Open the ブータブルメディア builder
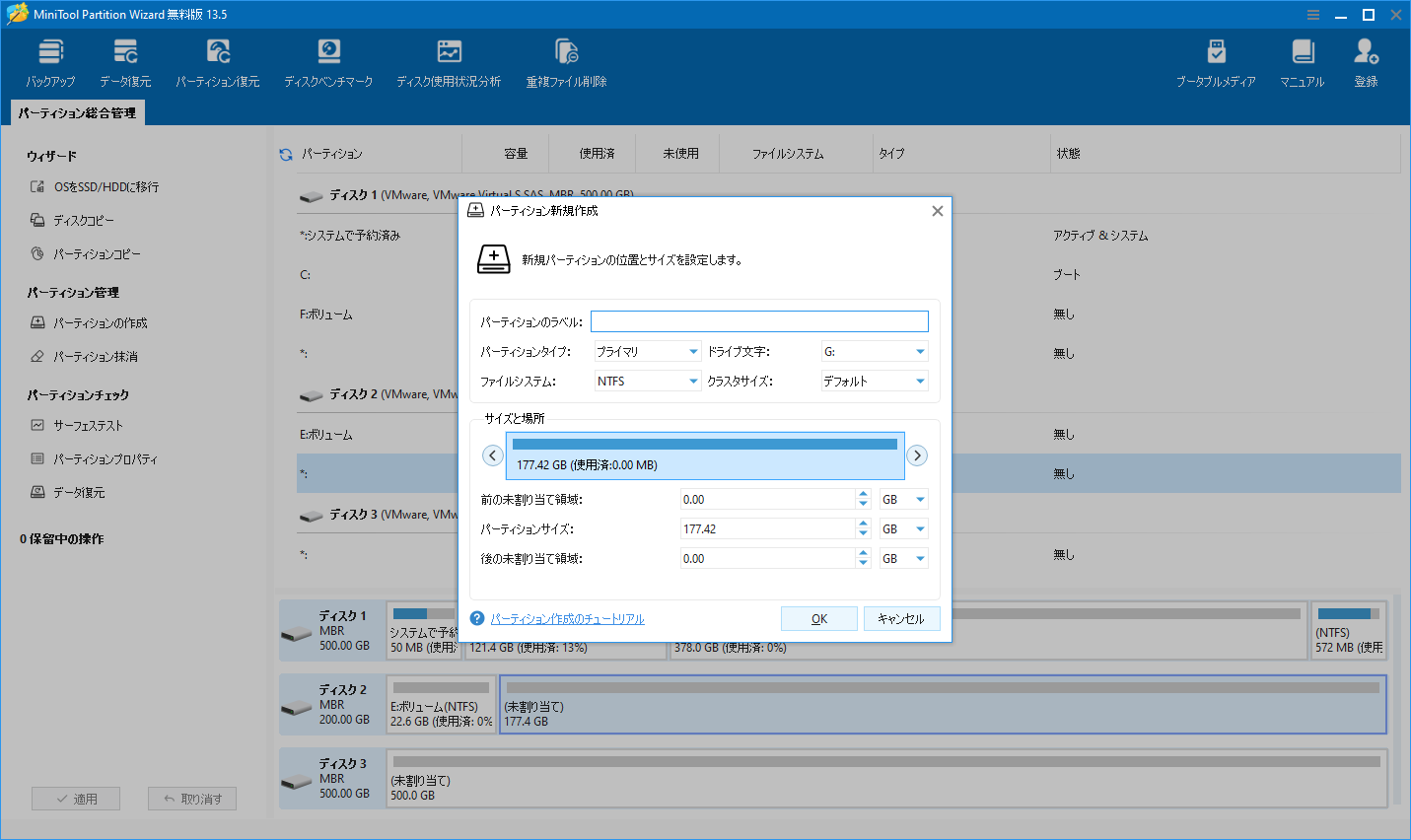This screenshot has height=840, width=1411. (1217, 59)
